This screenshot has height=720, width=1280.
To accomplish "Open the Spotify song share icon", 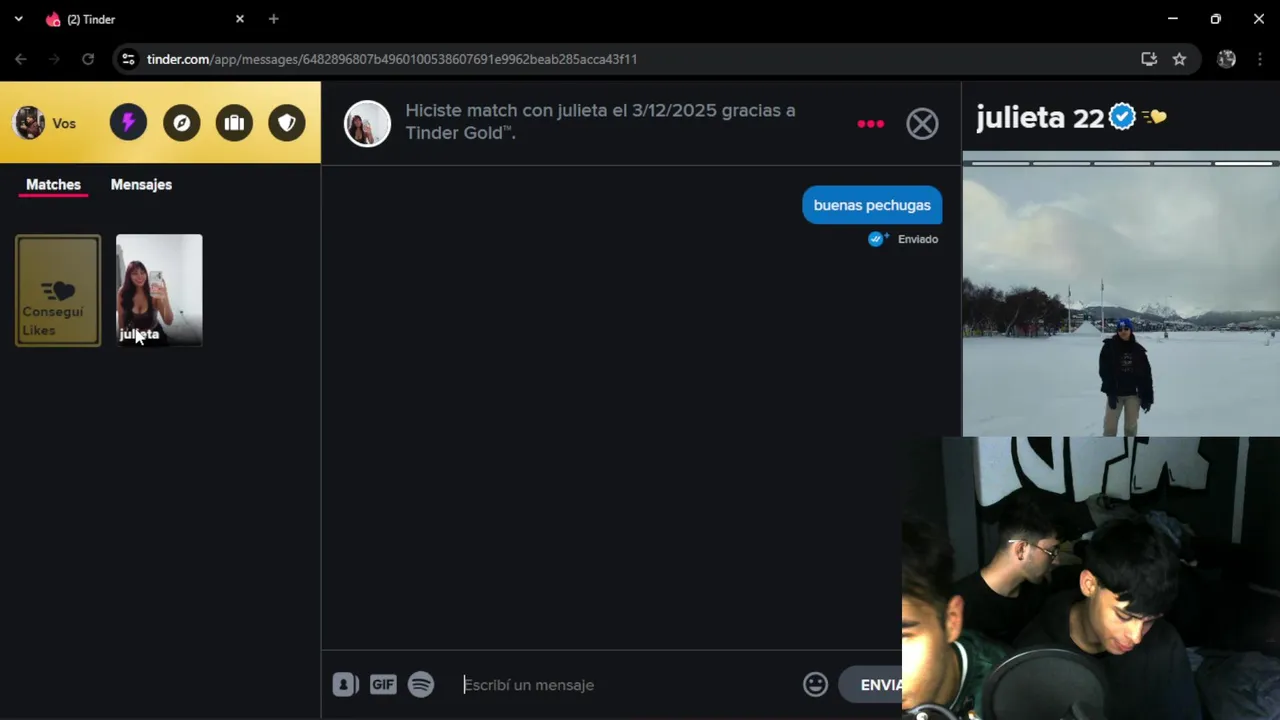I will click(x=421, y=684).
